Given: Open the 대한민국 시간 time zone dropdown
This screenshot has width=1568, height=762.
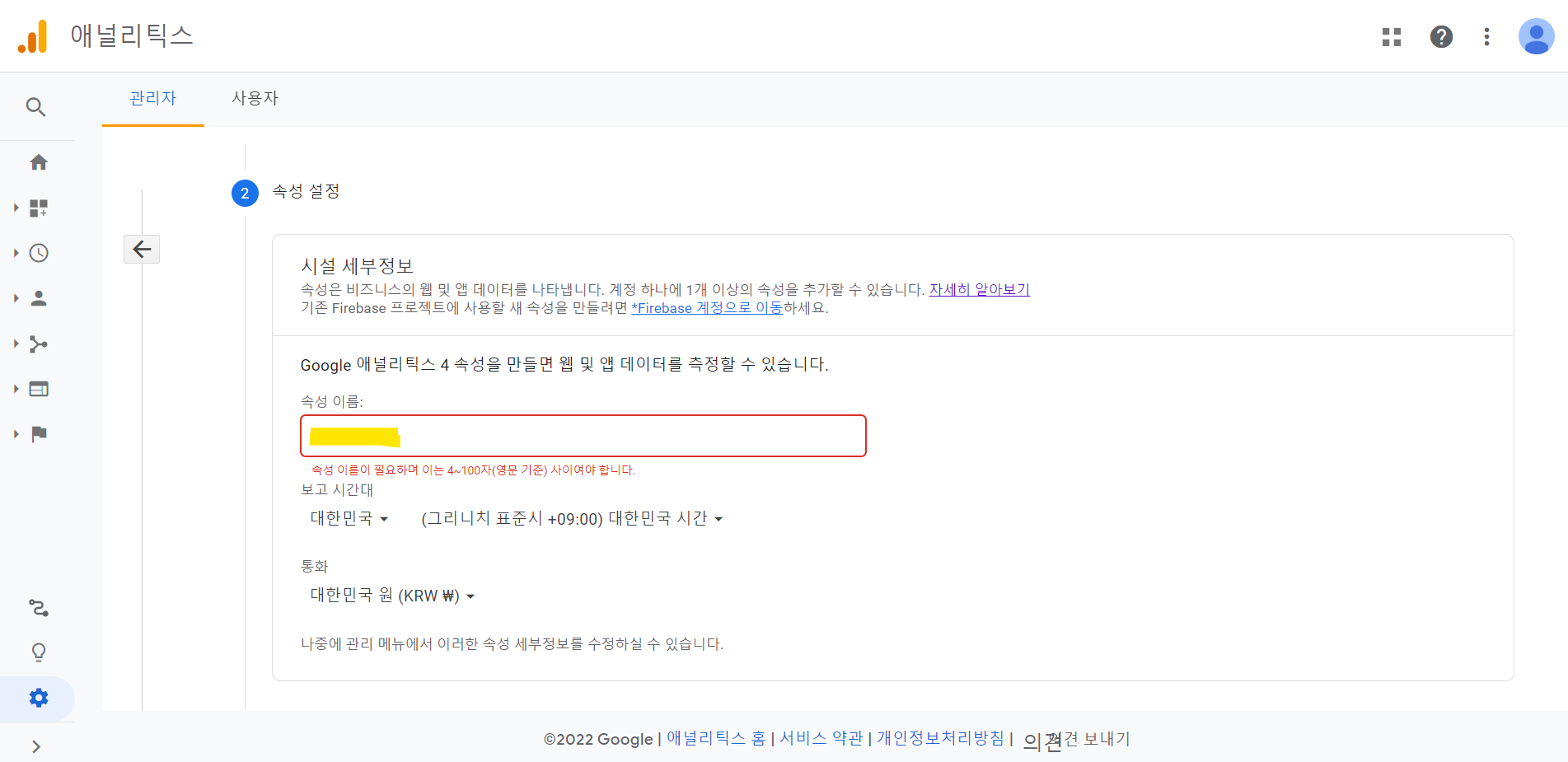Looking at the screenshot, I should coord(572,518).
